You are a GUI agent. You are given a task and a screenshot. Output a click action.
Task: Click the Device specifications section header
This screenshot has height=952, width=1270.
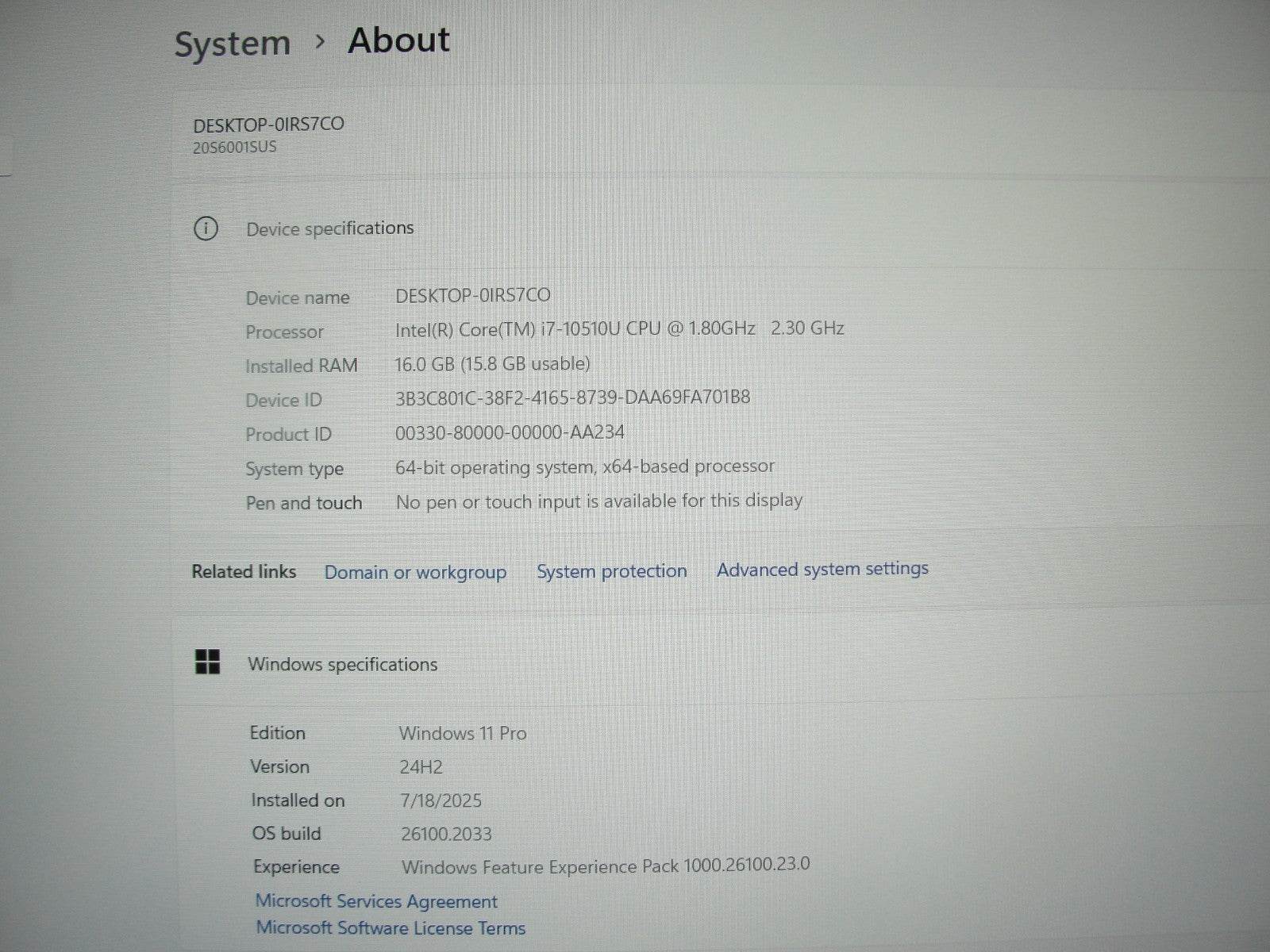331,228
